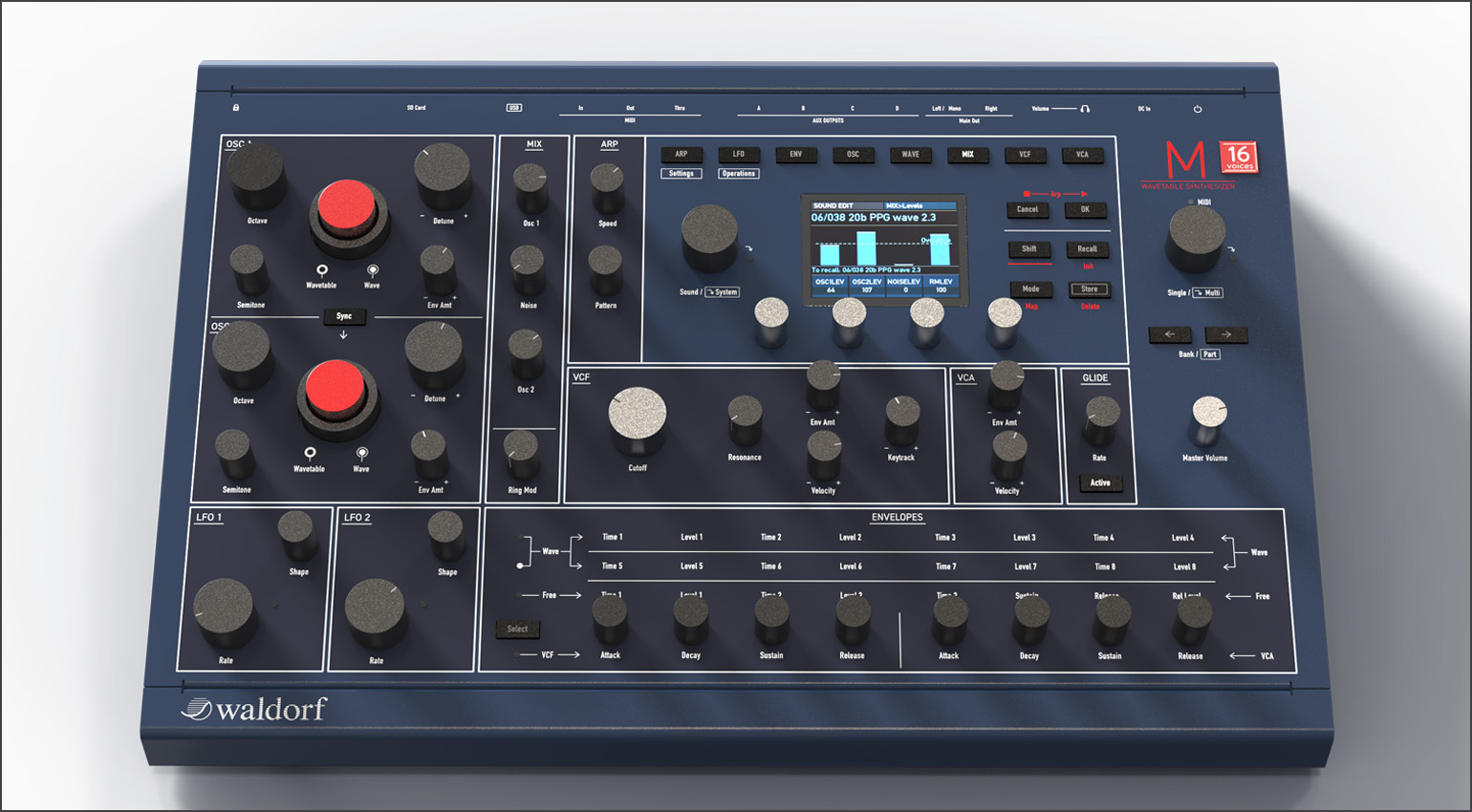Click the OSC 1 Wave LED indicator

[x=373, y=271]
